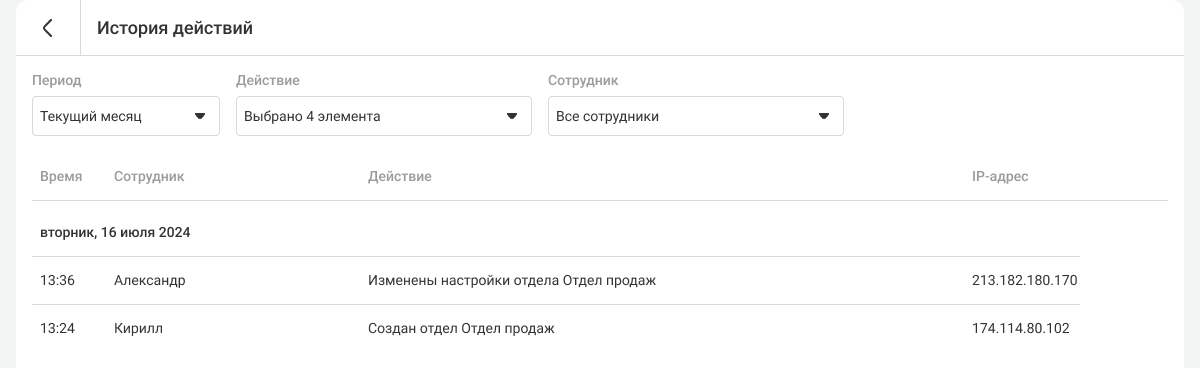Image resolution: width=1200 pixels, height=368 pixels.
Task: Click the arrow in the Период combo box
Action: [x=199, y=116]
